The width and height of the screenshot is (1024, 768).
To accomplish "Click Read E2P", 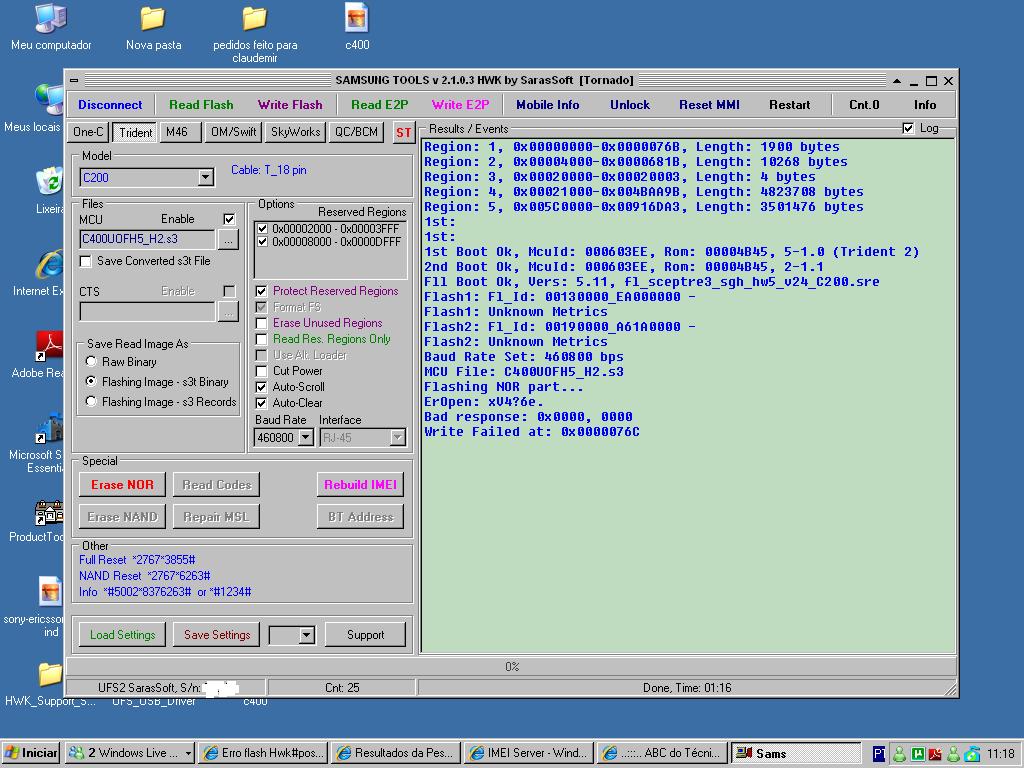I will click(x=379, y=104).
